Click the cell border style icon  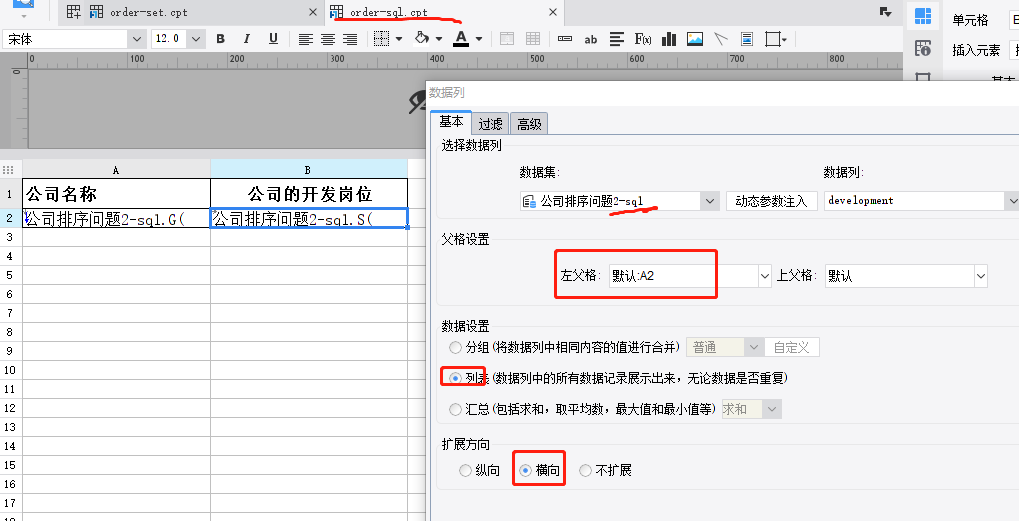pyautogui.click(x=381, y=39)
